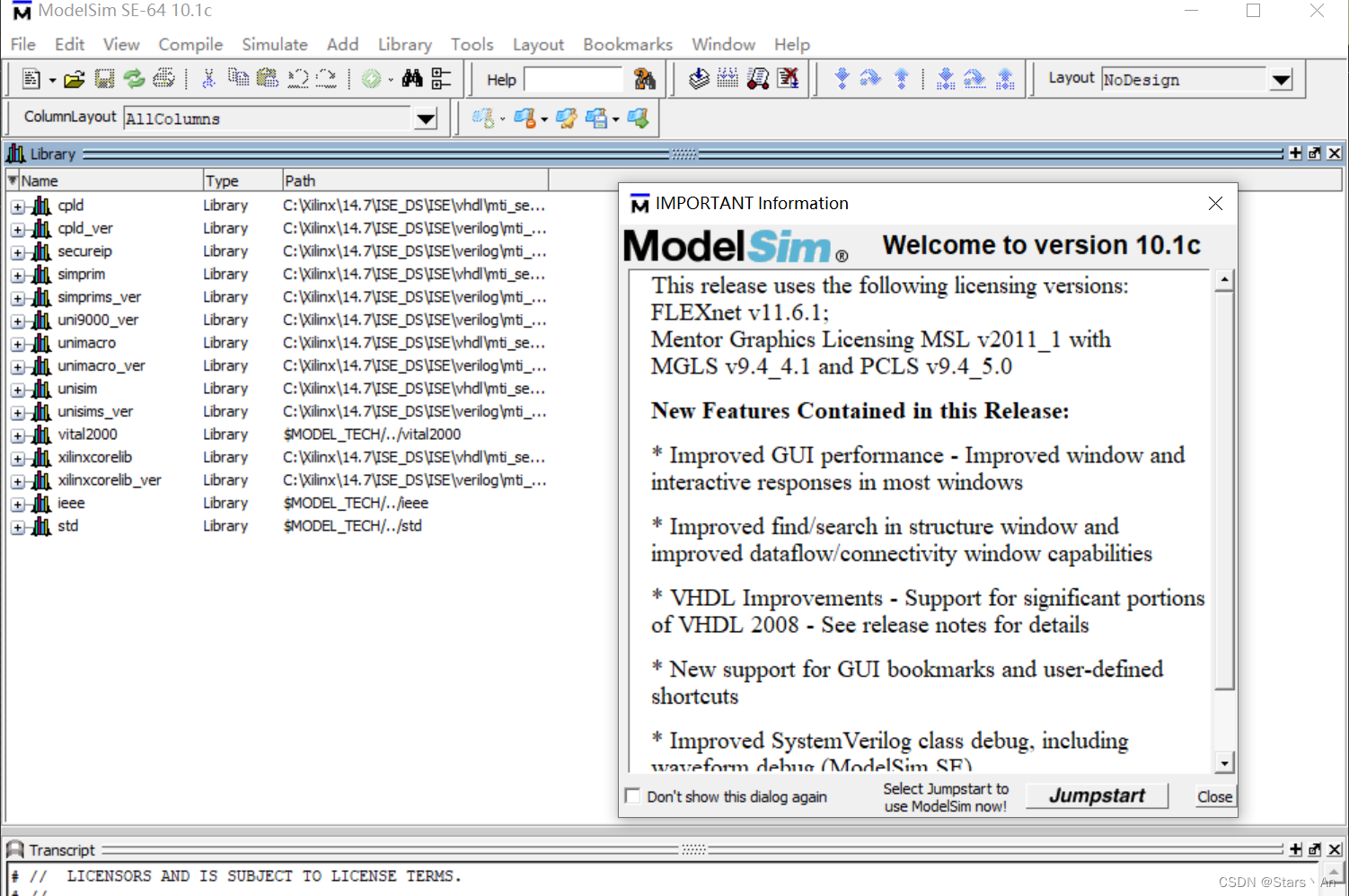Image resolution: width=1349 pixels, height=896 pixels.
Task: Open the Bookmarks menu
Action: 627,44
